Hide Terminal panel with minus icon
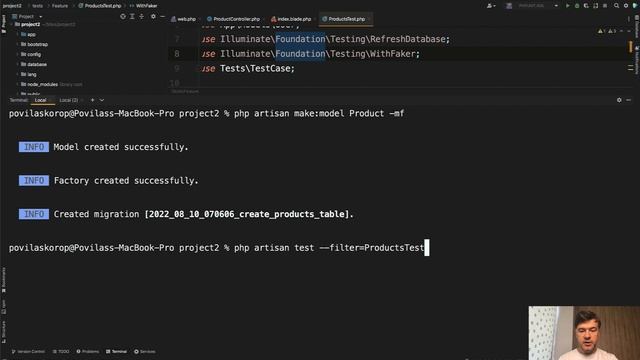The height and width of the screenshot is (360, 640). [x=629, y=100]
